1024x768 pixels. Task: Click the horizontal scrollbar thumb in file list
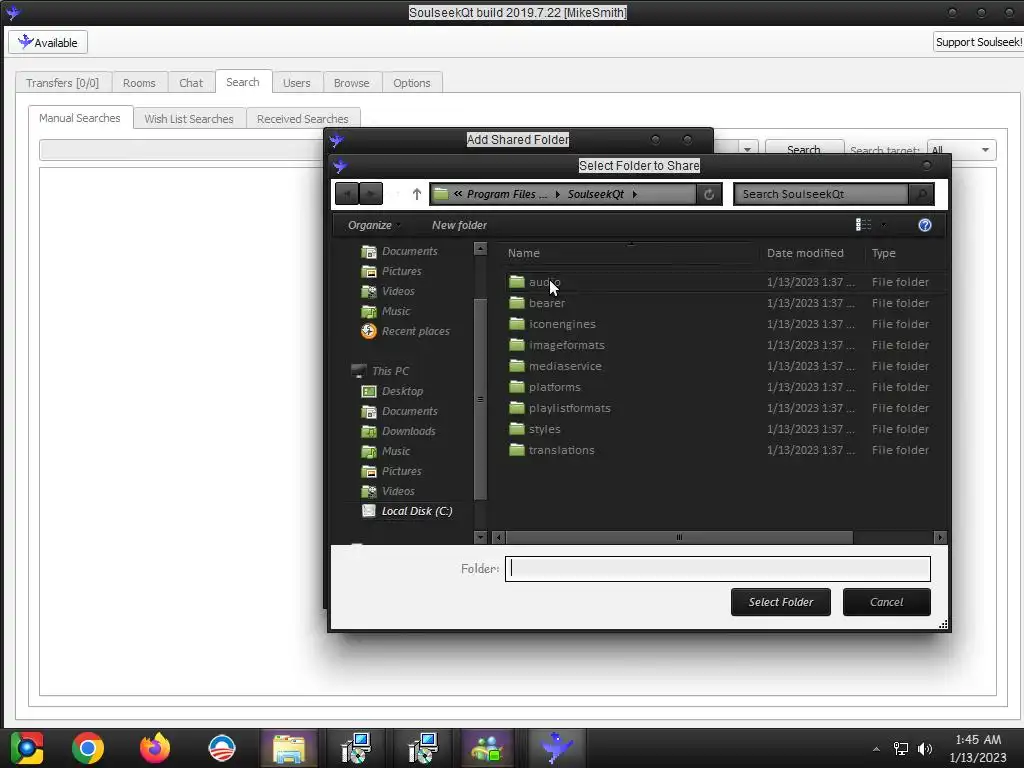(x=679, y=537)
